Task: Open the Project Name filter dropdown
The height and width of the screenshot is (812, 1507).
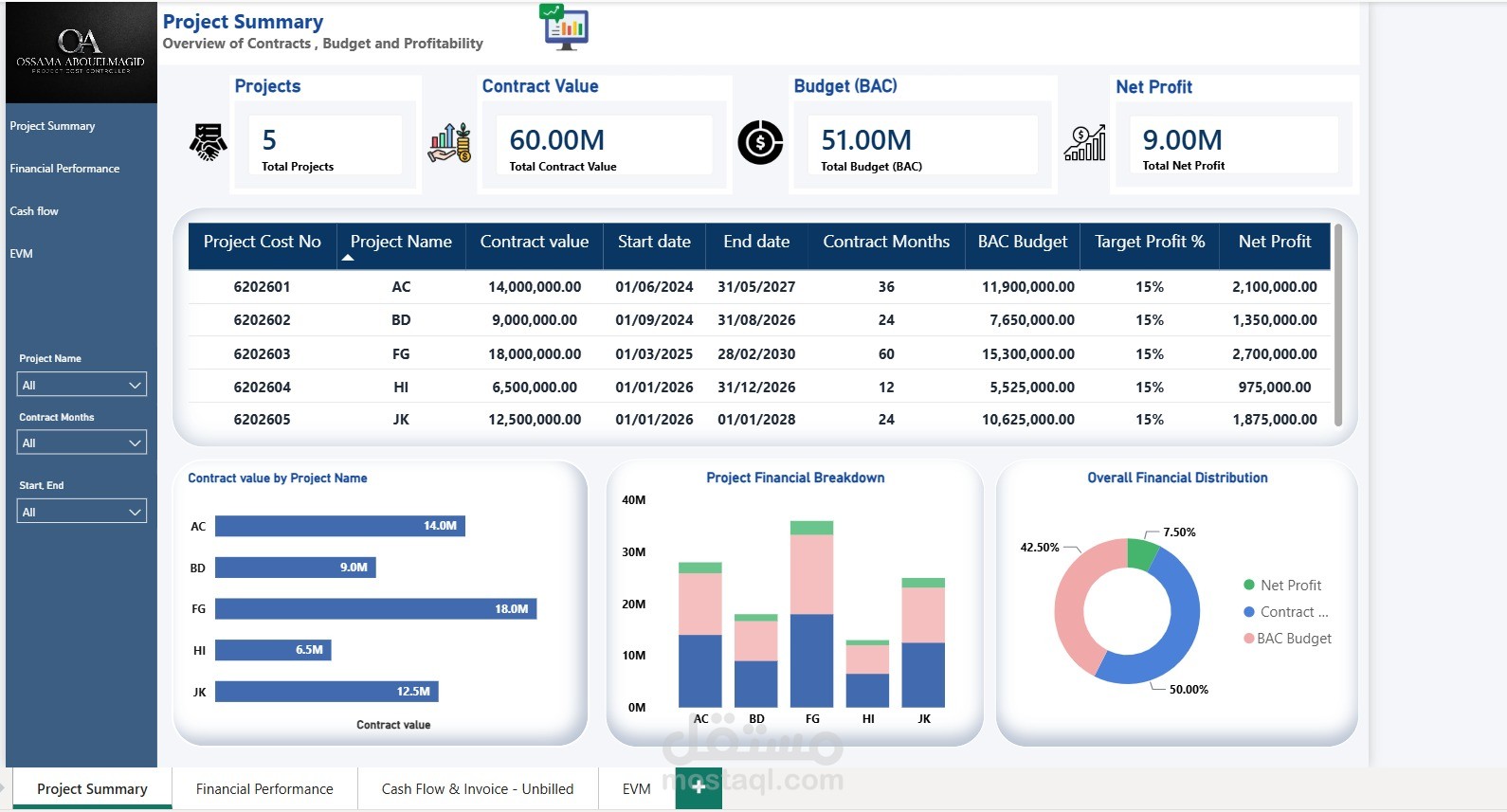Action: 82,385
